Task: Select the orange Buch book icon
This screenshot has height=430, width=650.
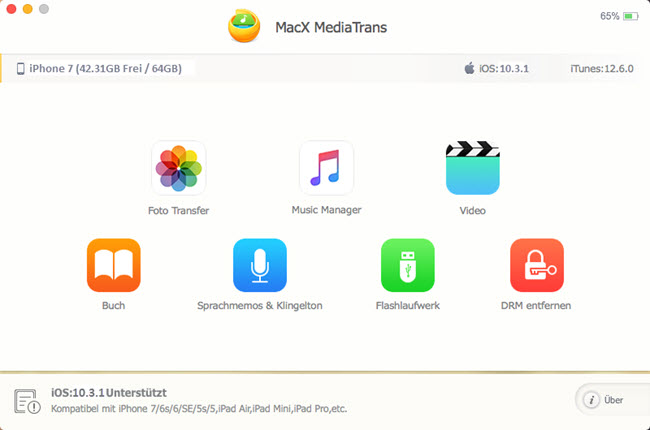Action: pos(113,265)
